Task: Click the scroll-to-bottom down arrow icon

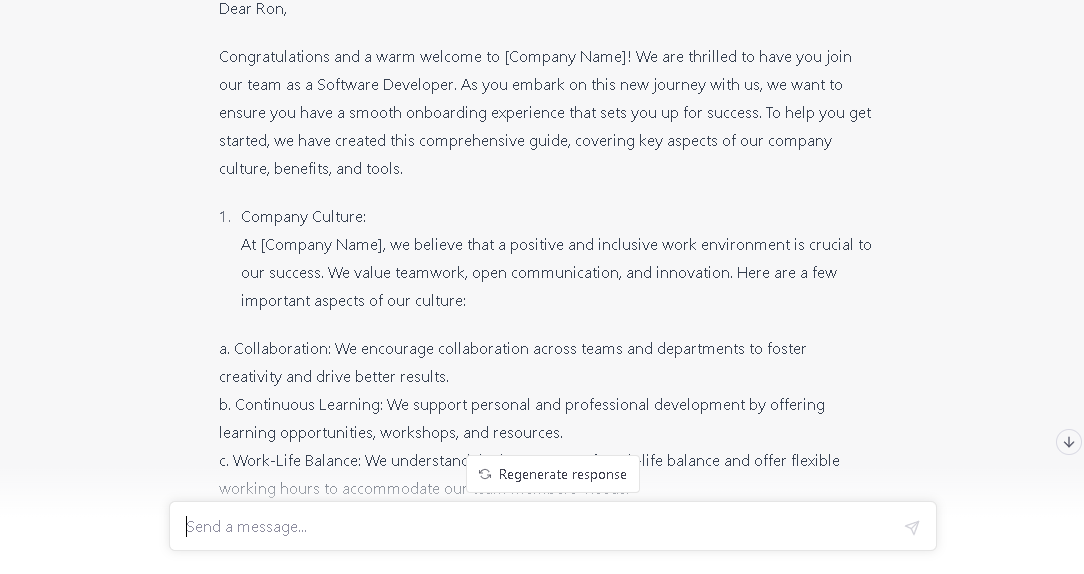Action: point(1069,442)
